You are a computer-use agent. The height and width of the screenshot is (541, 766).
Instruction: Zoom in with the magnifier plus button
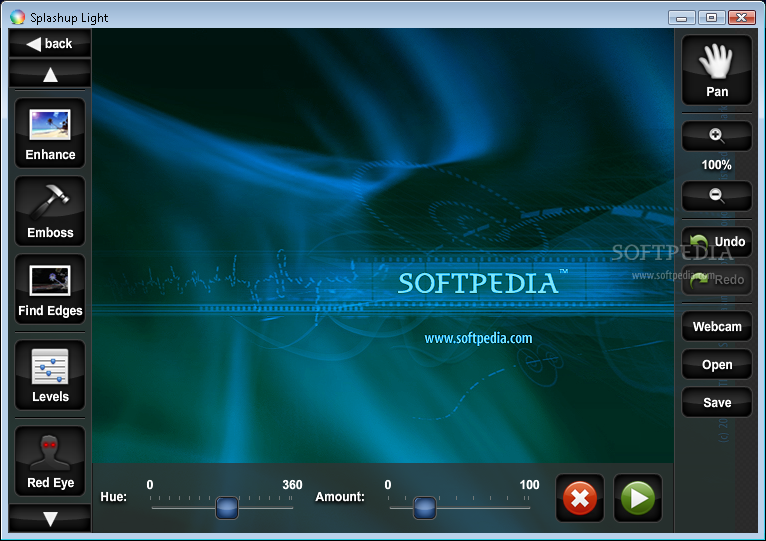[717, 135]
